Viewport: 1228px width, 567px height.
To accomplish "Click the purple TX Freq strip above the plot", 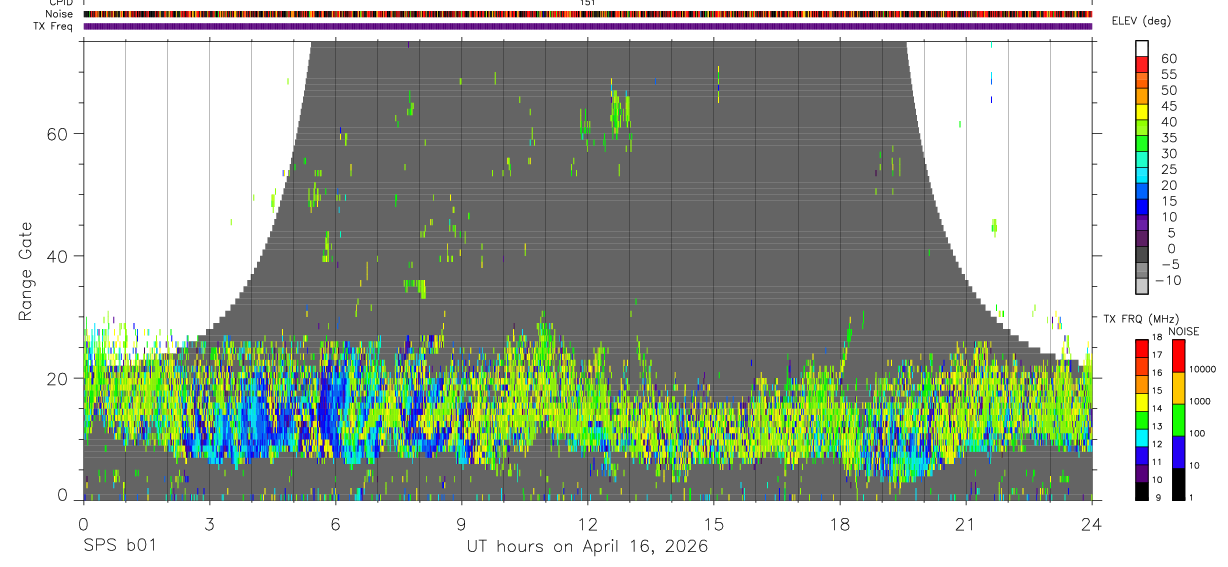I will [587, 26].
